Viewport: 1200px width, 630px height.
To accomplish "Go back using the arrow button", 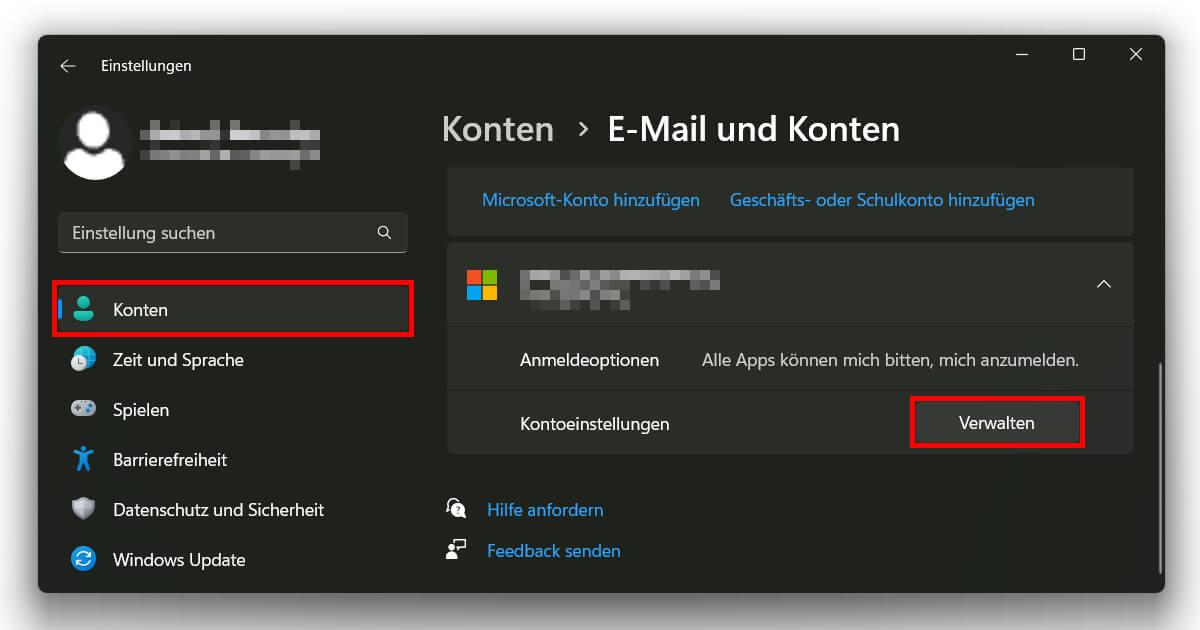I will 67,65.
